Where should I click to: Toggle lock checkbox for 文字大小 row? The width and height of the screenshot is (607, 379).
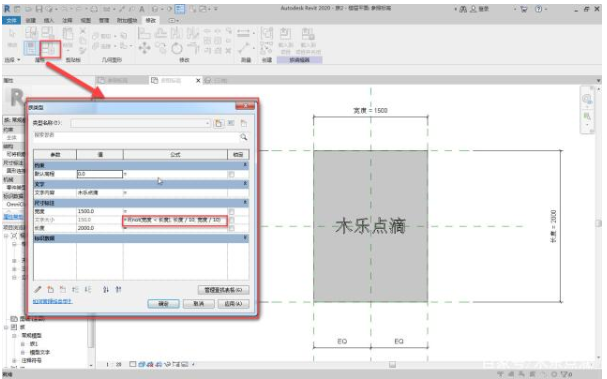(231, 220)
